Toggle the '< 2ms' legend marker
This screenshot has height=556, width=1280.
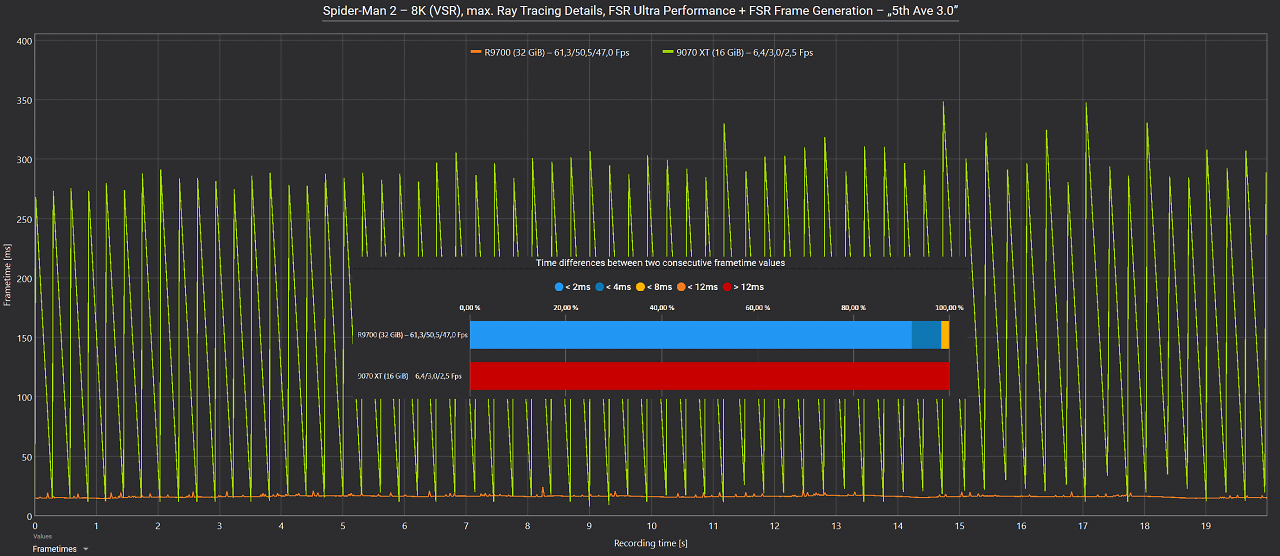[575, 287]
